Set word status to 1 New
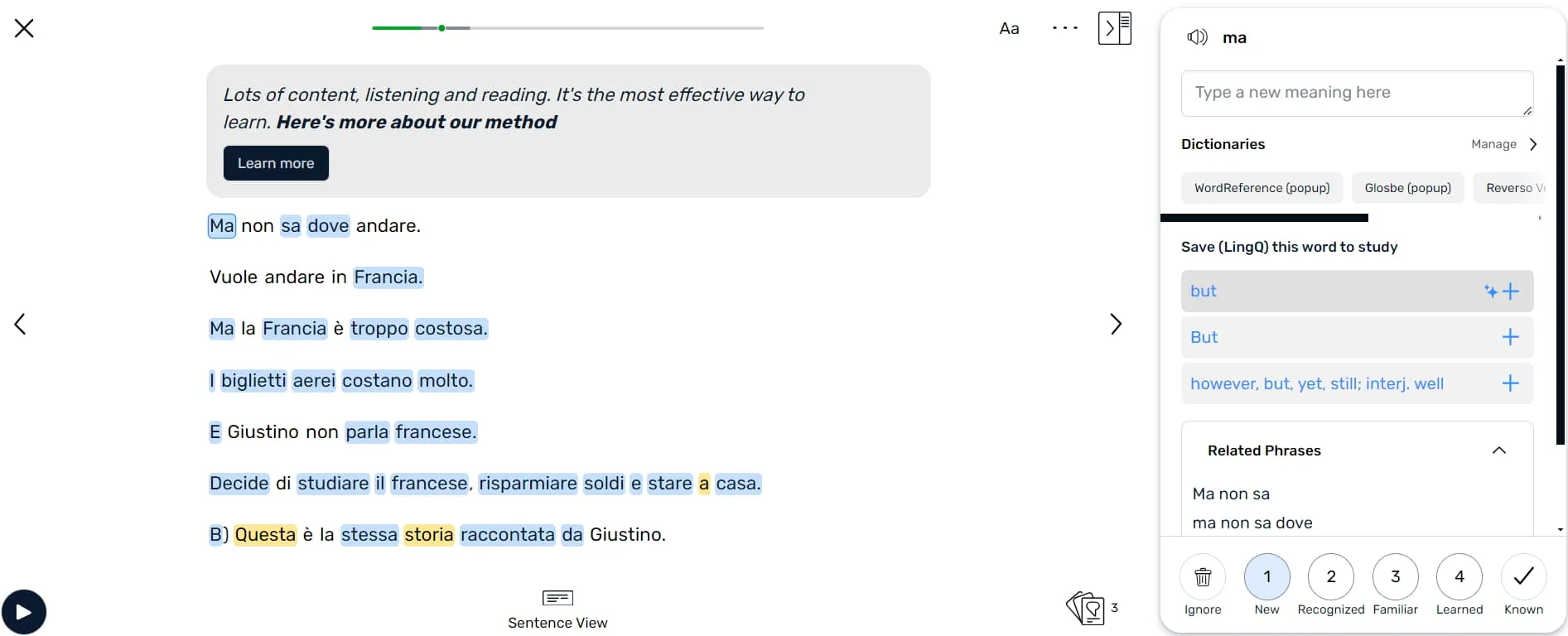Image resolution: width=1568 pixels, height=636 pixels. click(x=1266, y=577)
